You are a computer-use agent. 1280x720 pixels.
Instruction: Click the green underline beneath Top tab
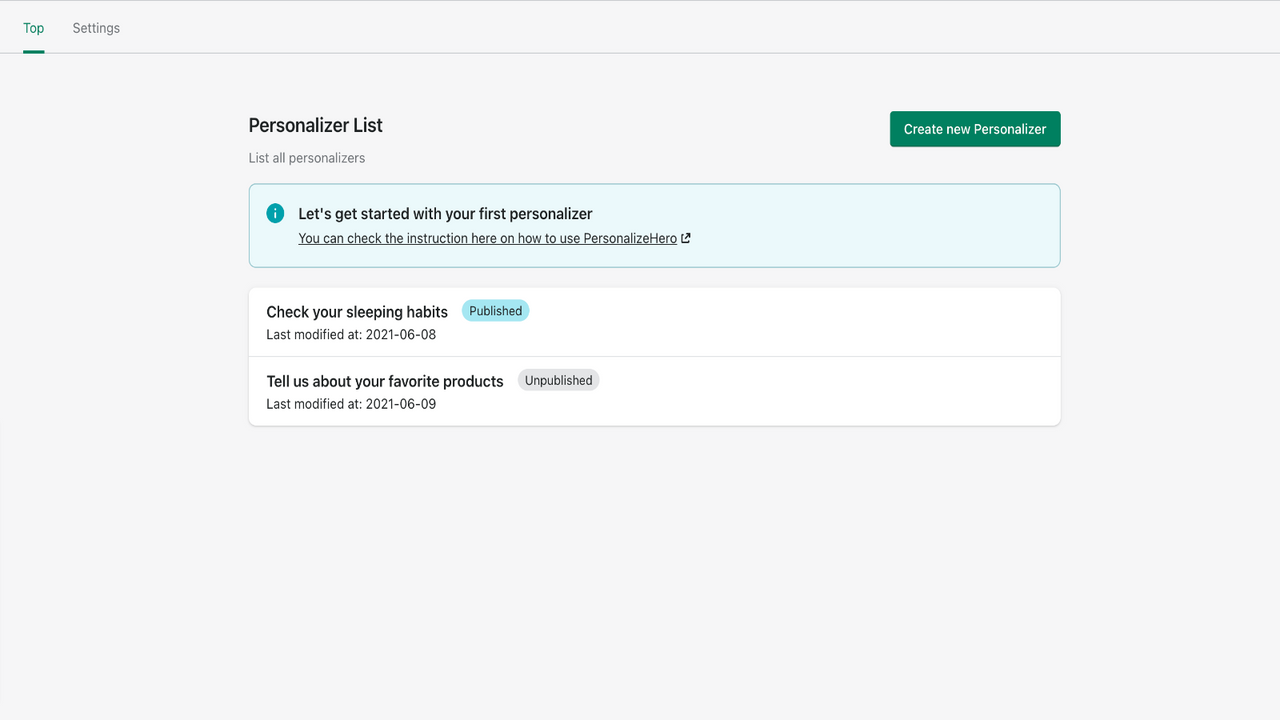click(34, 51)
